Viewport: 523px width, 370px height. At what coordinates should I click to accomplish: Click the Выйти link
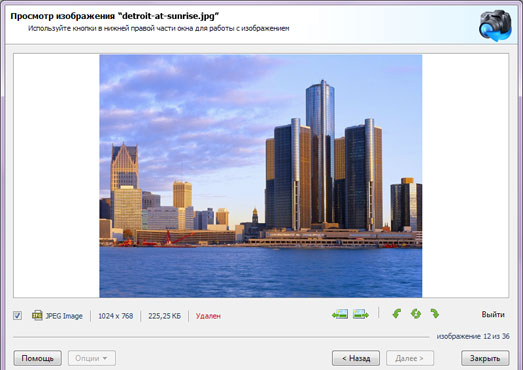pos(493,314)
